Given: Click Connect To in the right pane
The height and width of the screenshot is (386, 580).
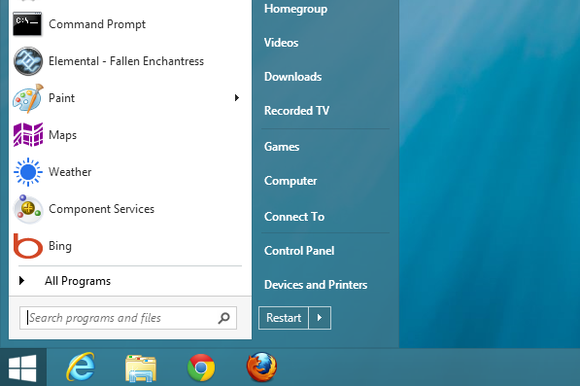Looking at the screenshot, I should 294,217.
